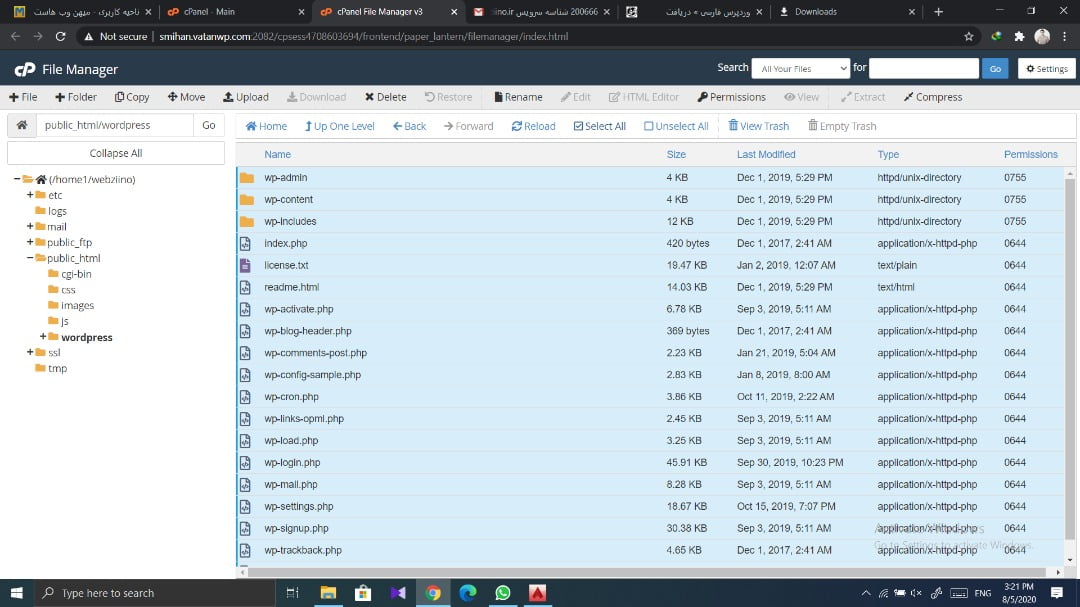Viewport: 1080px width, 607px height.
Task: Click the vertical scrollbar of file list
Action: coord(1070,358)
